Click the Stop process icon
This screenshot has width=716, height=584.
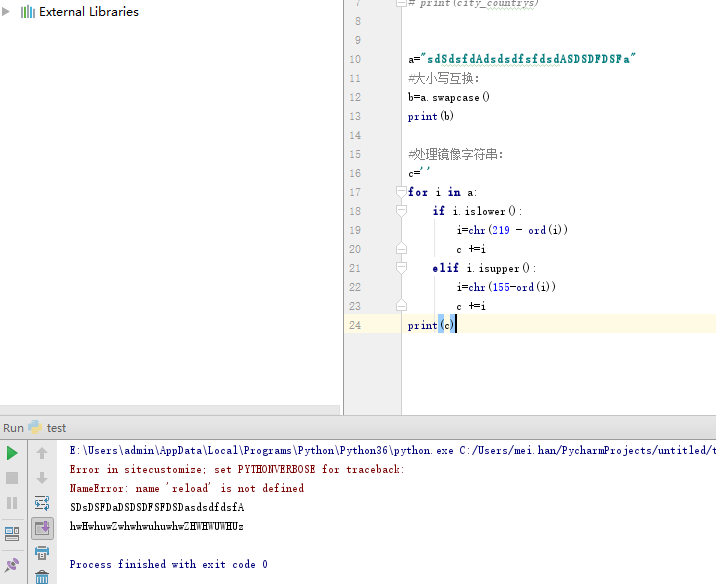tap(12, 479)
